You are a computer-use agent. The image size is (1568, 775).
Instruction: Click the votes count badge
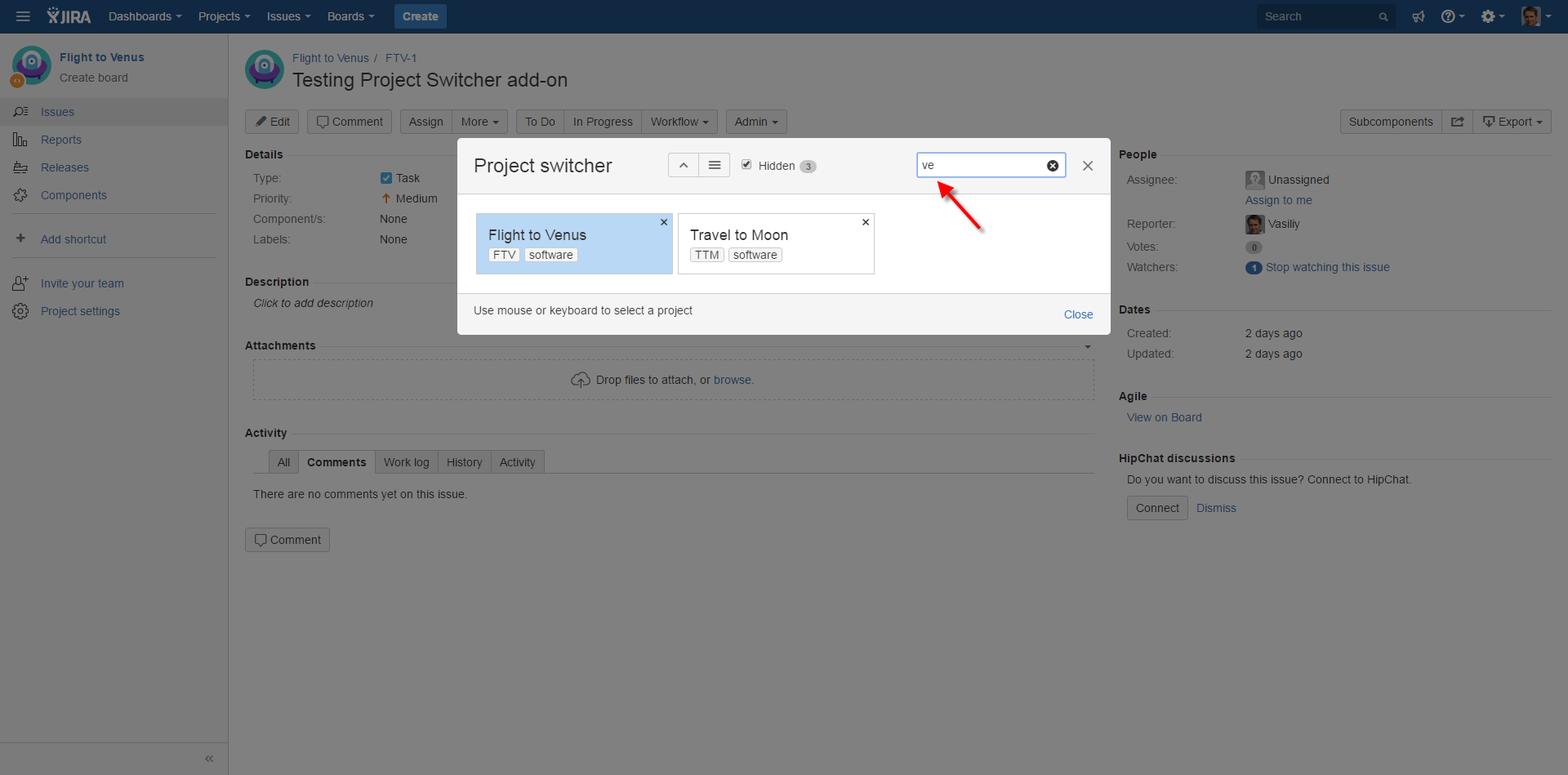1254,247
